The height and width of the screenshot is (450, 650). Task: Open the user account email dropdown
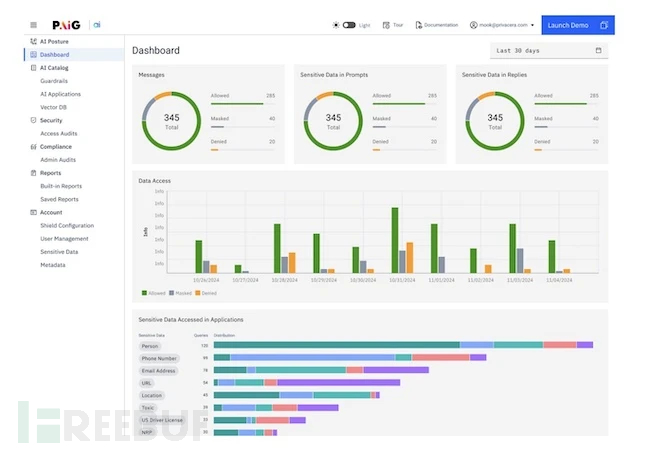pyautogui.click(x=502, y=25)
